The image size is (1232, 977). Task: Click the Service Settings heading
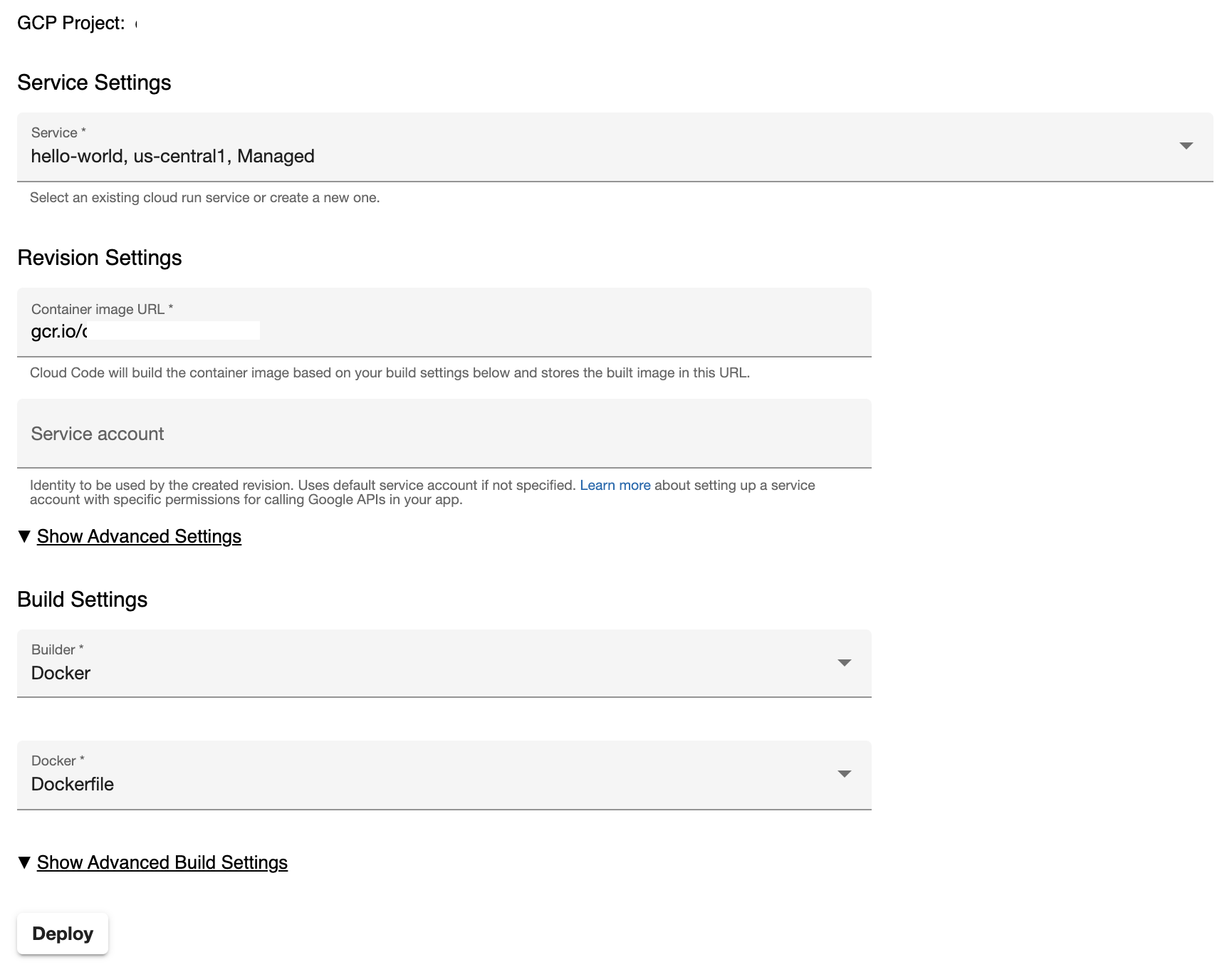(94, 83)
